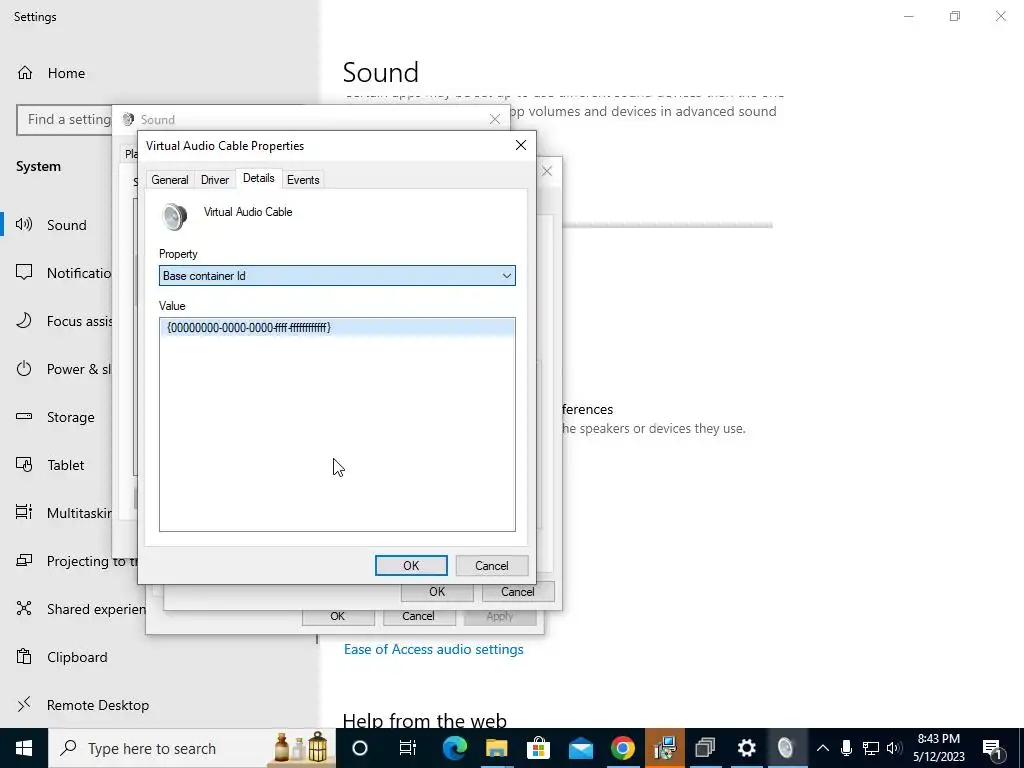Open the clock and date flyout

point(938,748)
